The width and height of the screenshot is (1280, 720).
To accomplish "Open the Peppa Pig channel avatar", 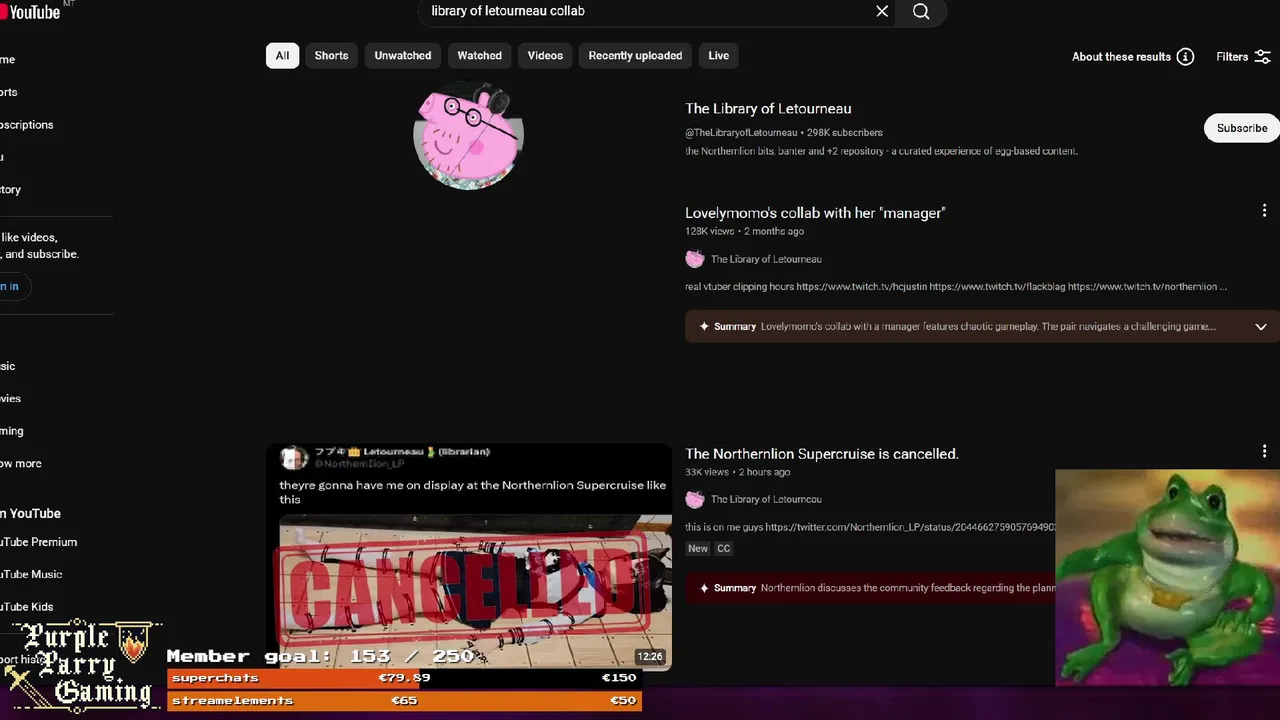I will [x=468, y=135].
